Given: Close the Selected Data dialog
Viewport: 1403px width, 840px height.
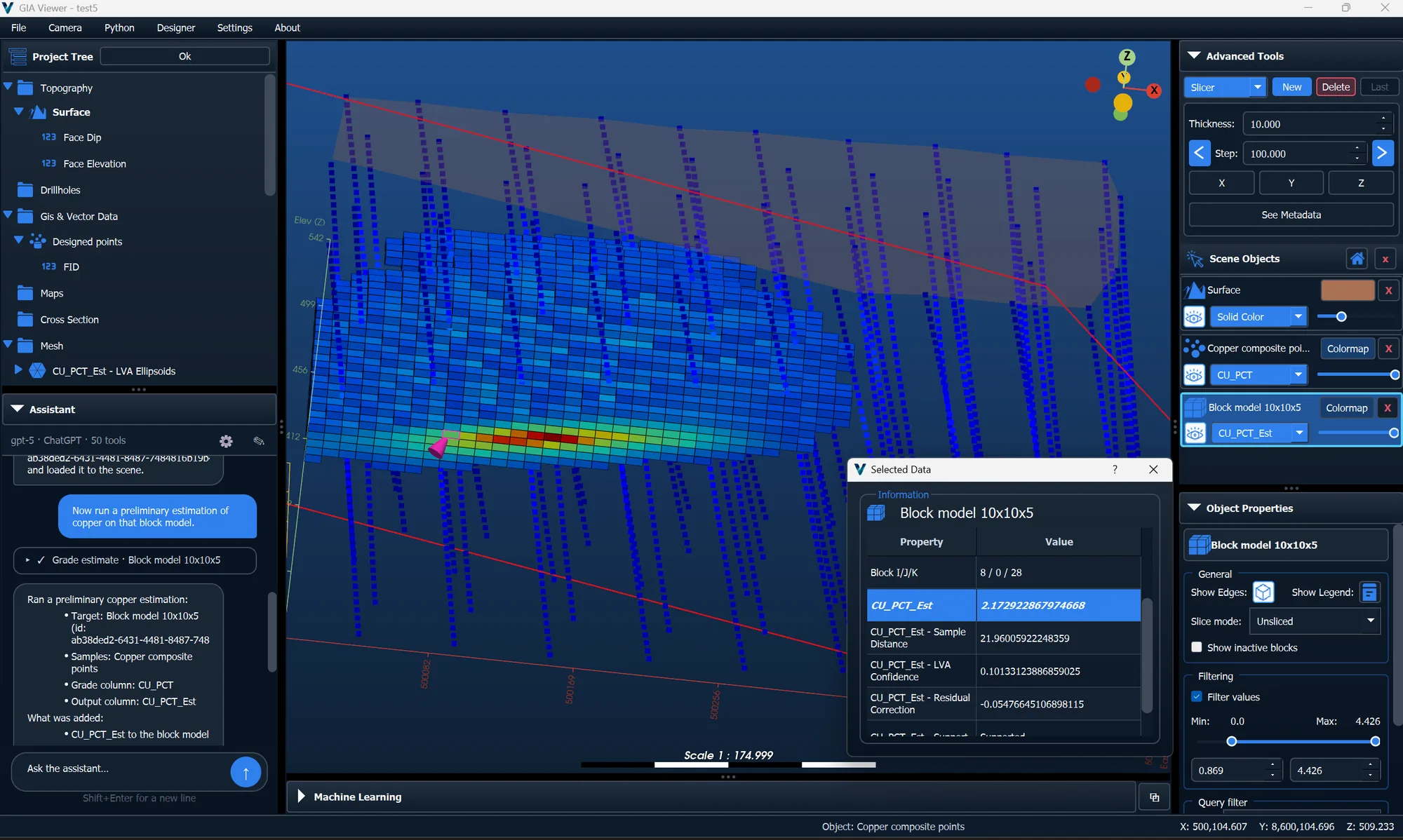Looking at the screenshot, I should 1153,470.
